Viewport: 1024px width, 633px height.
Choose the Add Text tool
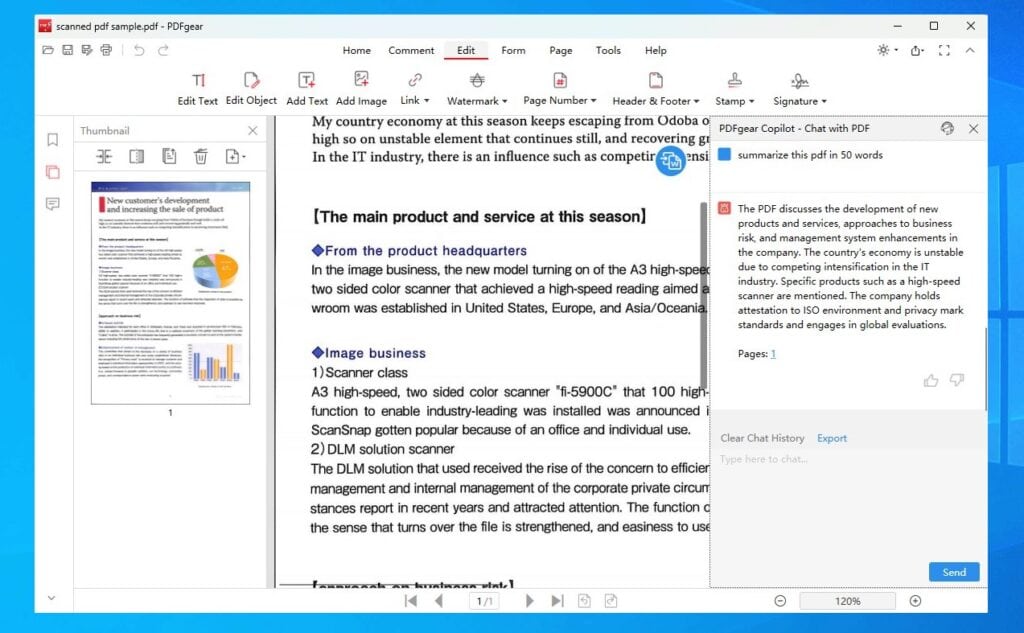(x=307, y=89)
